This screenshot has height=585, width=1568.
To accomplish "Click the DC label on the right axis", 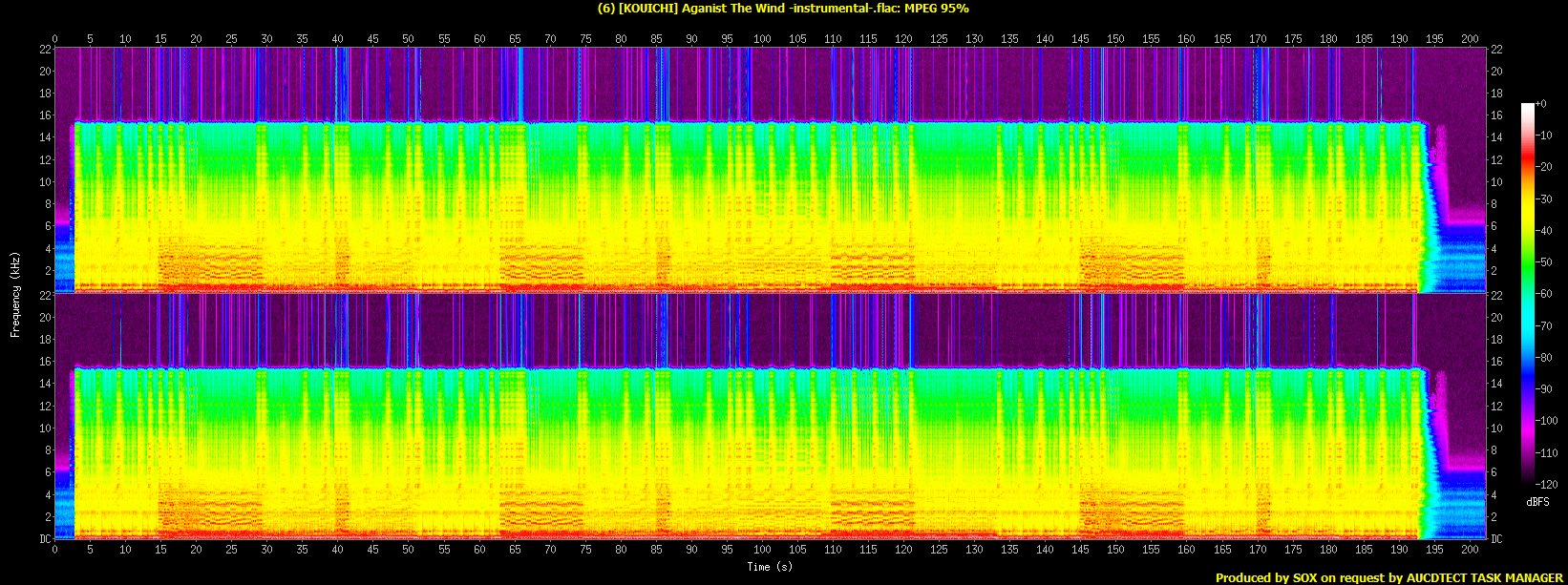I will click(1496, 539).
